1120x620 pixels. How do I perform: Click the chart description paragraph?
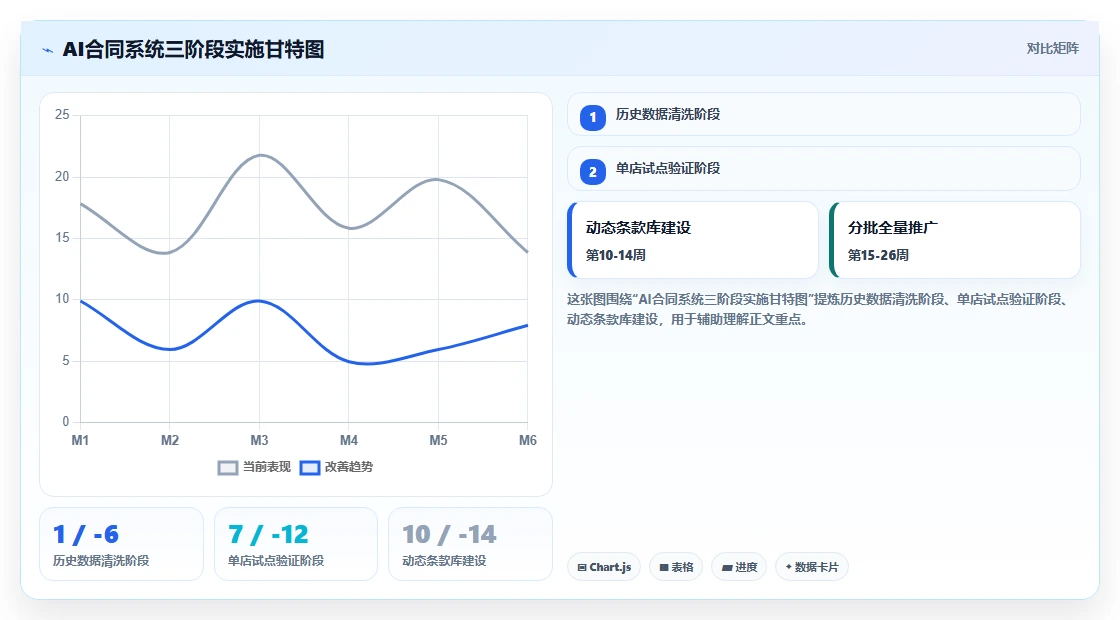(x=819, y=309)
